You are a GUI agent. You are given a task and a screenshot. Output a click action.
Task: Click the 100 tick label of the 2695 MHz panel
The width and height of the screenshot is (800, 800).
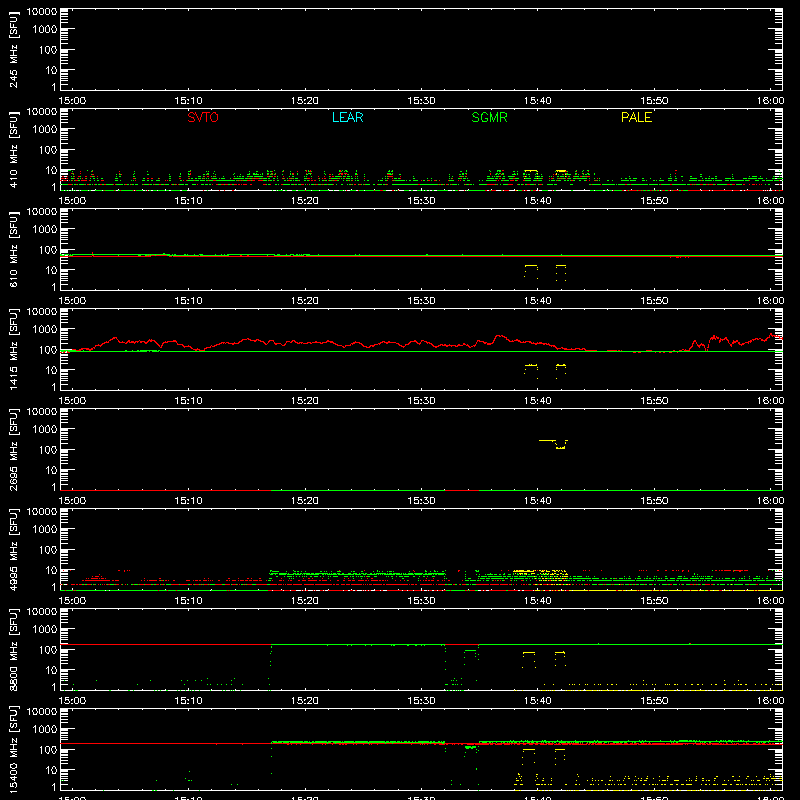click(48, 449)
